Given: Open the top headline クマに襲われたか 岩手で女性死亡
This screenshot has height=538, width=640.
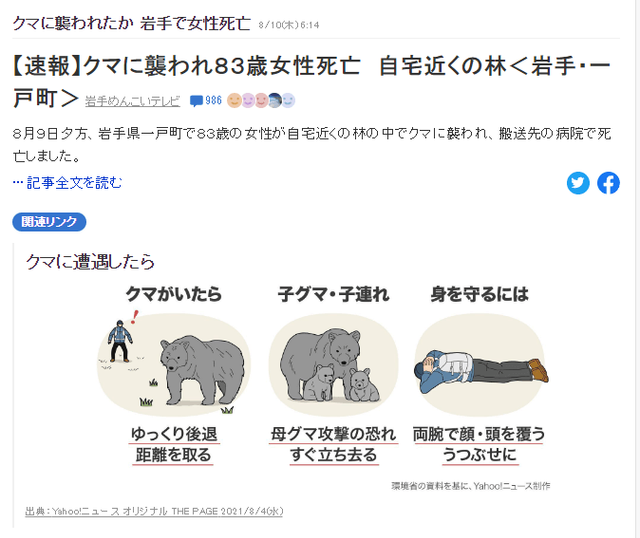Looking at the screenshot, I should 131,24.
